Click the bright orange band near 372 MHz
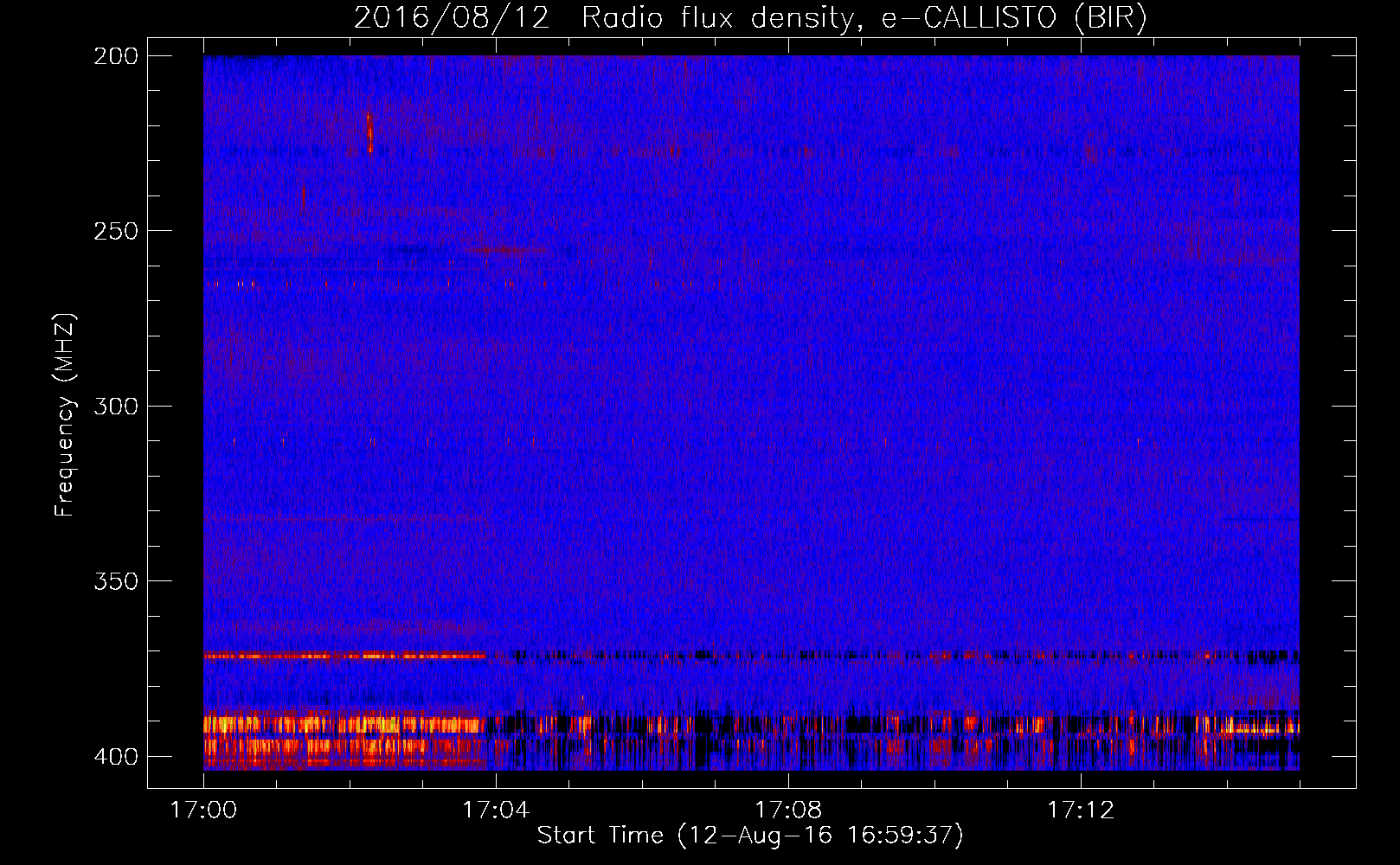The image size is (1400, 865). (x=345, y=656)
